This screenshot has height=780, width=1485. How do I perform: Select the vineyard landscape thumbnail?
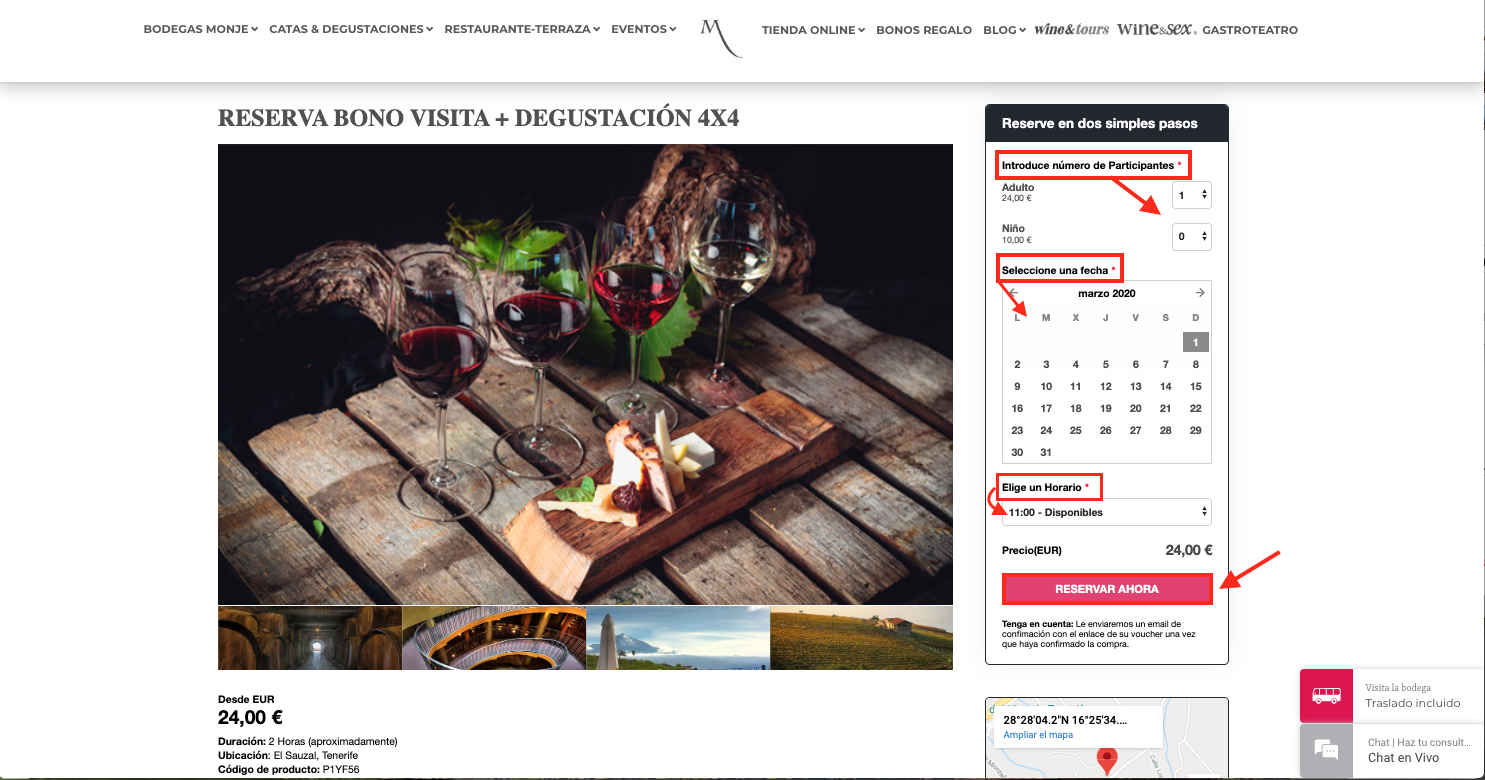coord(862,638)
